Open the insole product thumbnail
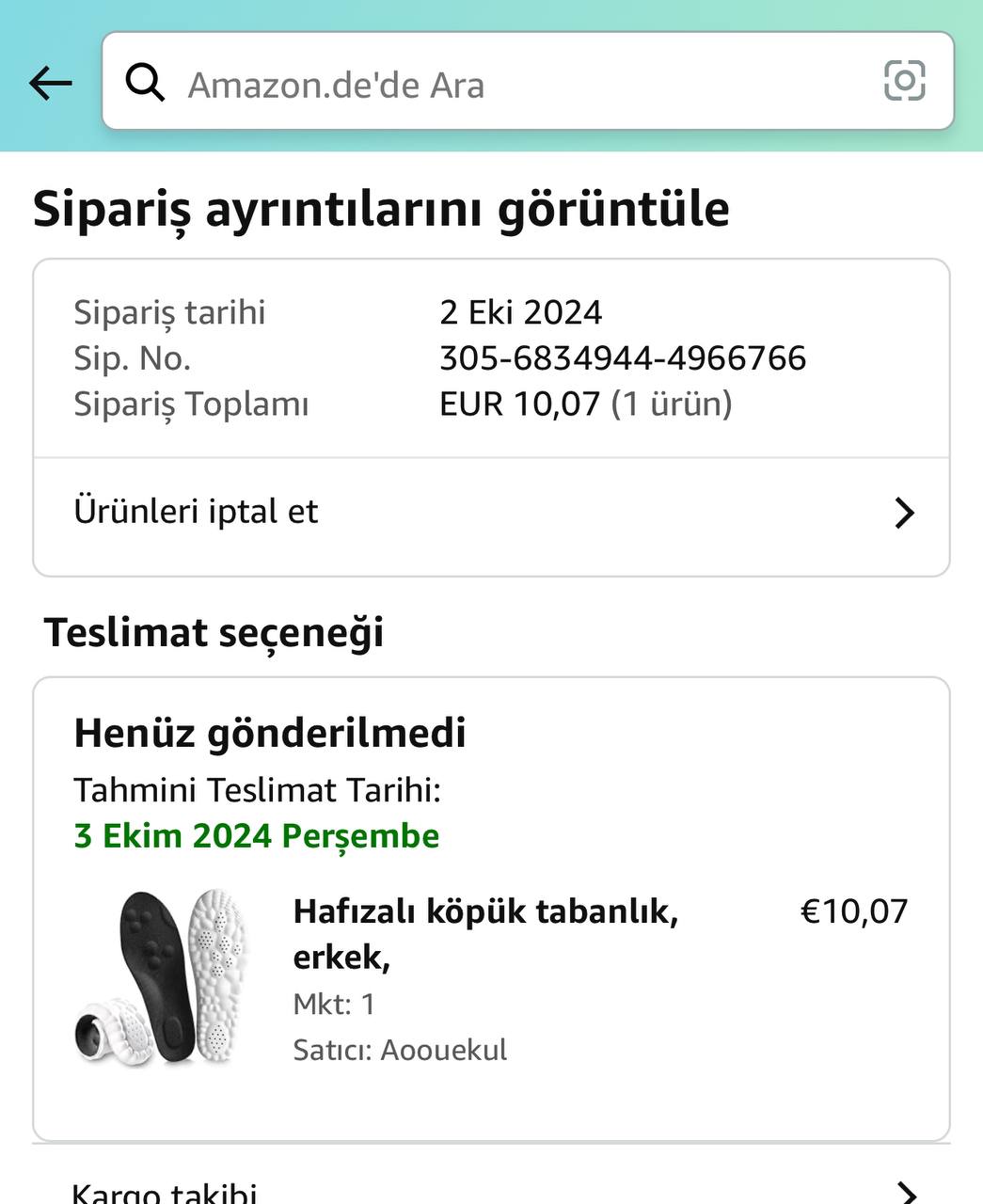The width and height of the screenshot is (983, 1204). click(x=160, y=978)
